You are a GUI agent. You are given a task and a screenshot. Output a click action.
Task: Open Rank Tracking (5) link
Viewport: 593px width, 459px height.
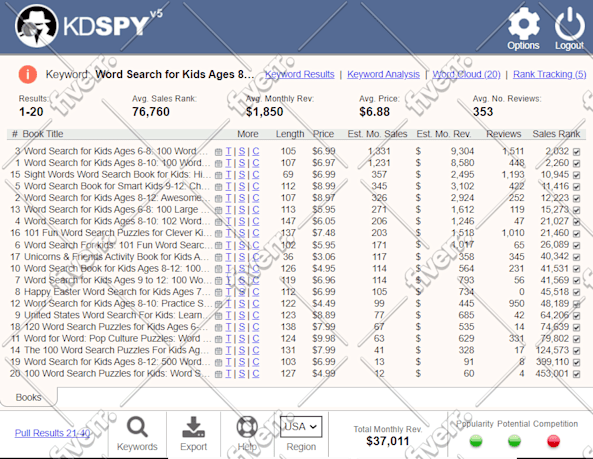pos(550,74)
